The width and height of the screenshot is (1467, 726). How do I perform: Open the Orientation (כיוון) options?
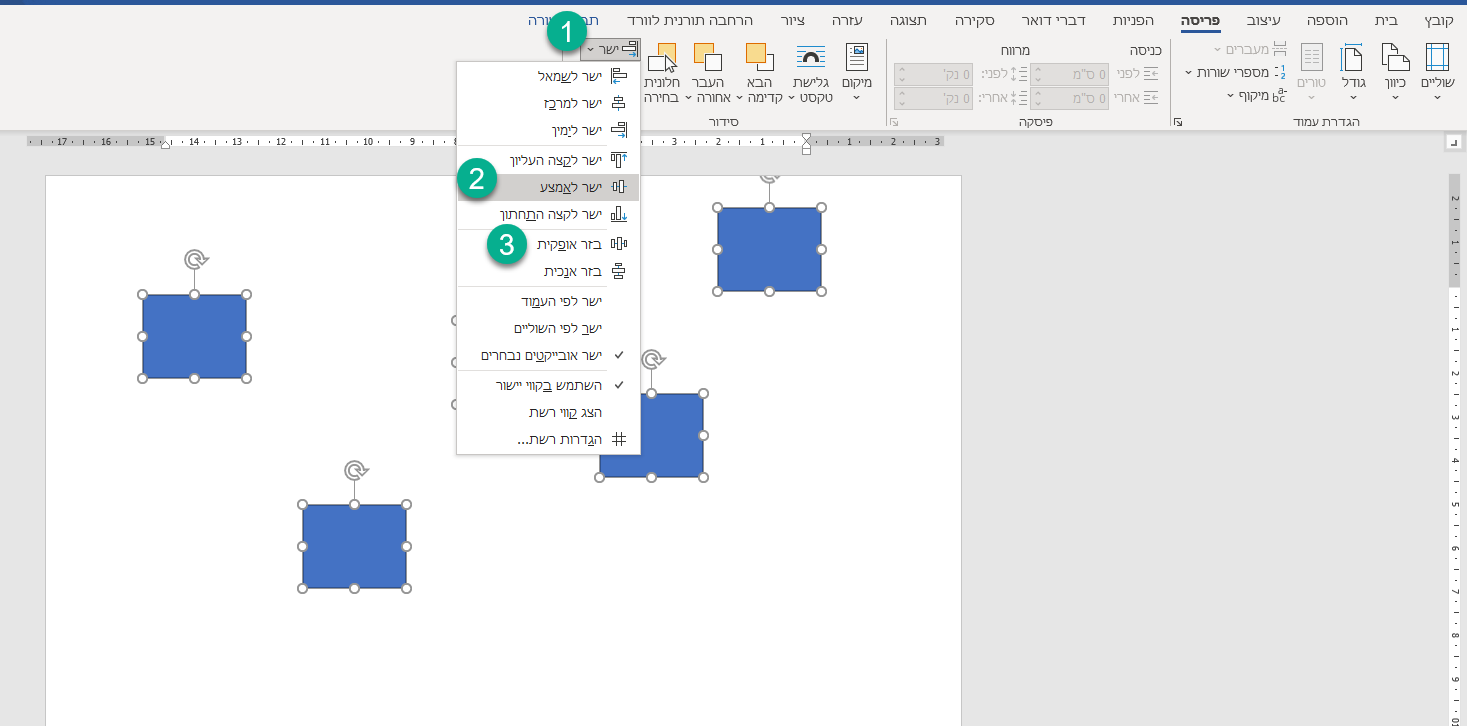tap(1395, 70)
